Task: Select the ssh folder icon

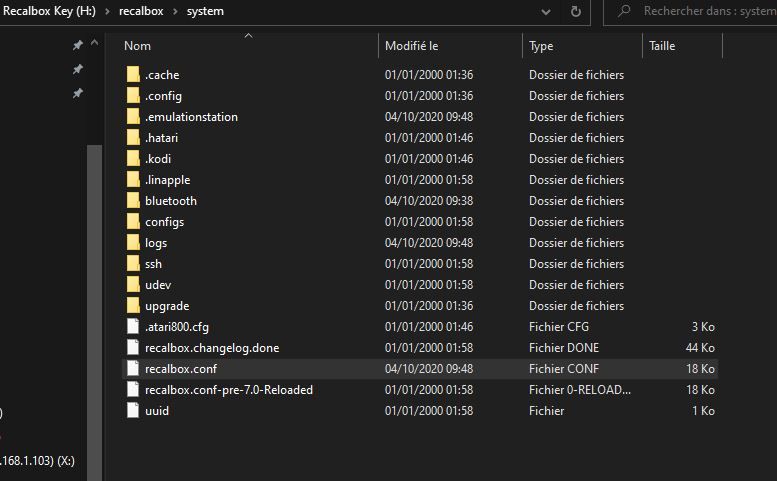Action: [x=133, y=264]
